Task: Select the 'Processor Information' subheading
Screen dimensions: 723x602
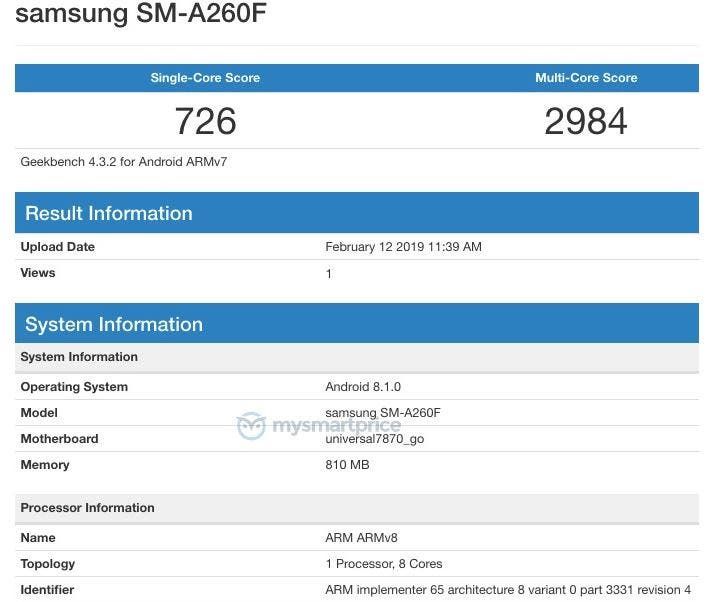Action: pyautogui.click(x=88, y=508)
